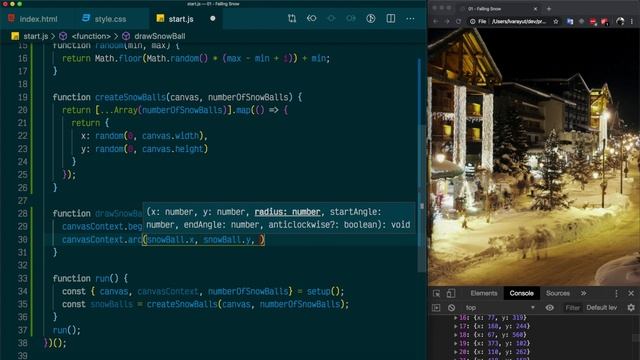Toggle the console live expression eye icon

pyautogui.click(x=550, y=308)
